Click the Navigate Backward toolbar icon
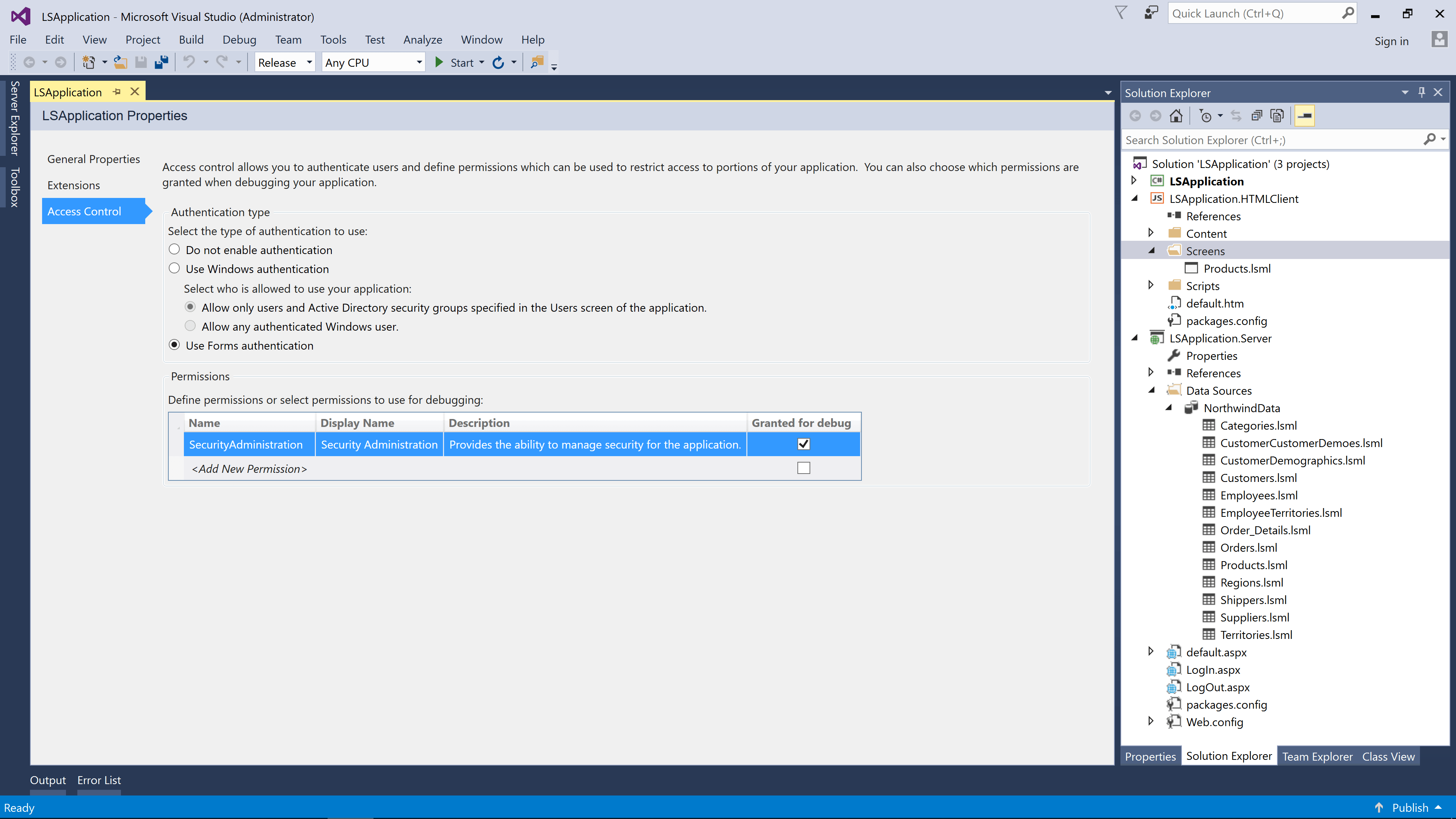Image resolution: width=1456 pixels, height=819 pixels. (30, 62)
